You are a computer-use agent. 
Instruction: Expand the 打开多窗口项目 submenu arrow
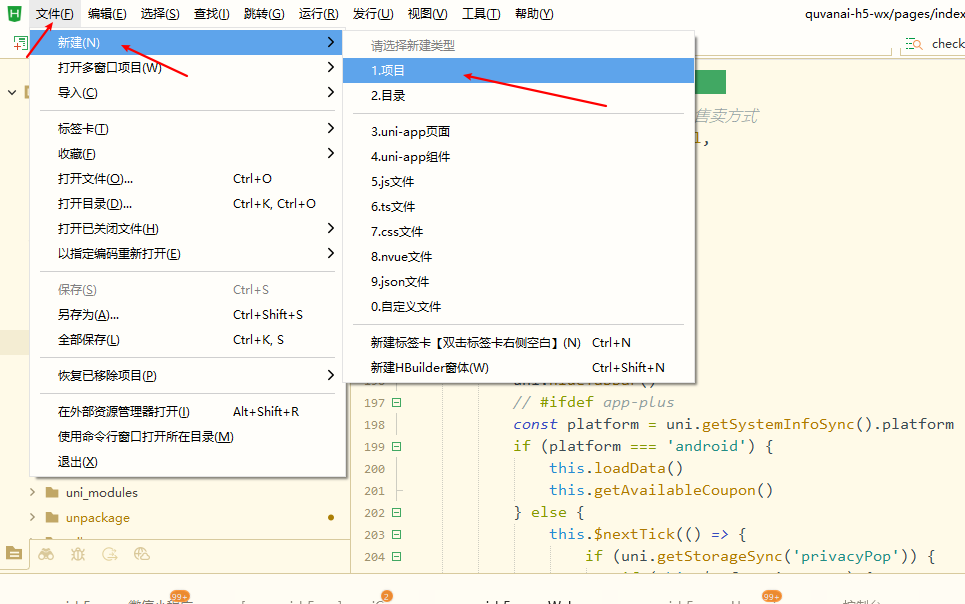coord(330,67)
